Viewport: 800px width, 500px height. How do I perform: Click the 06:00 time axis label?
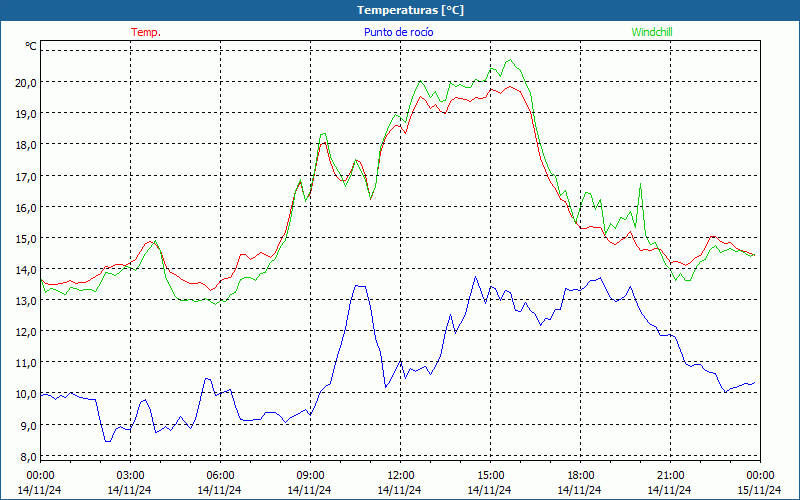point(220,476)
